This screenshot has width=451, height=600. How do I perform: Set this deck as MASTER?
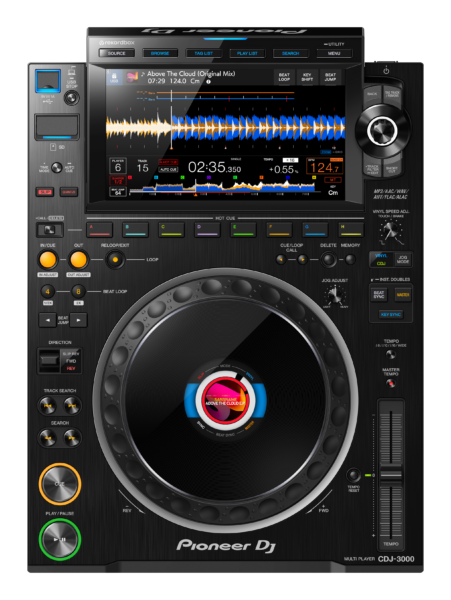pyautogui.click(x=403, y=295)
